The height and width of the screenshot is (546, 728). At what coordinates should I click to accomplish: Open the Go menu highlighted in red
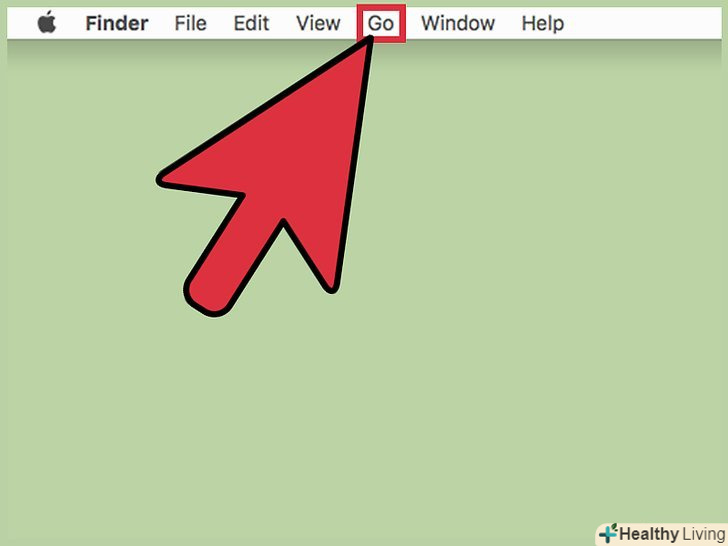pyautogui.click(x=381, y=23)
